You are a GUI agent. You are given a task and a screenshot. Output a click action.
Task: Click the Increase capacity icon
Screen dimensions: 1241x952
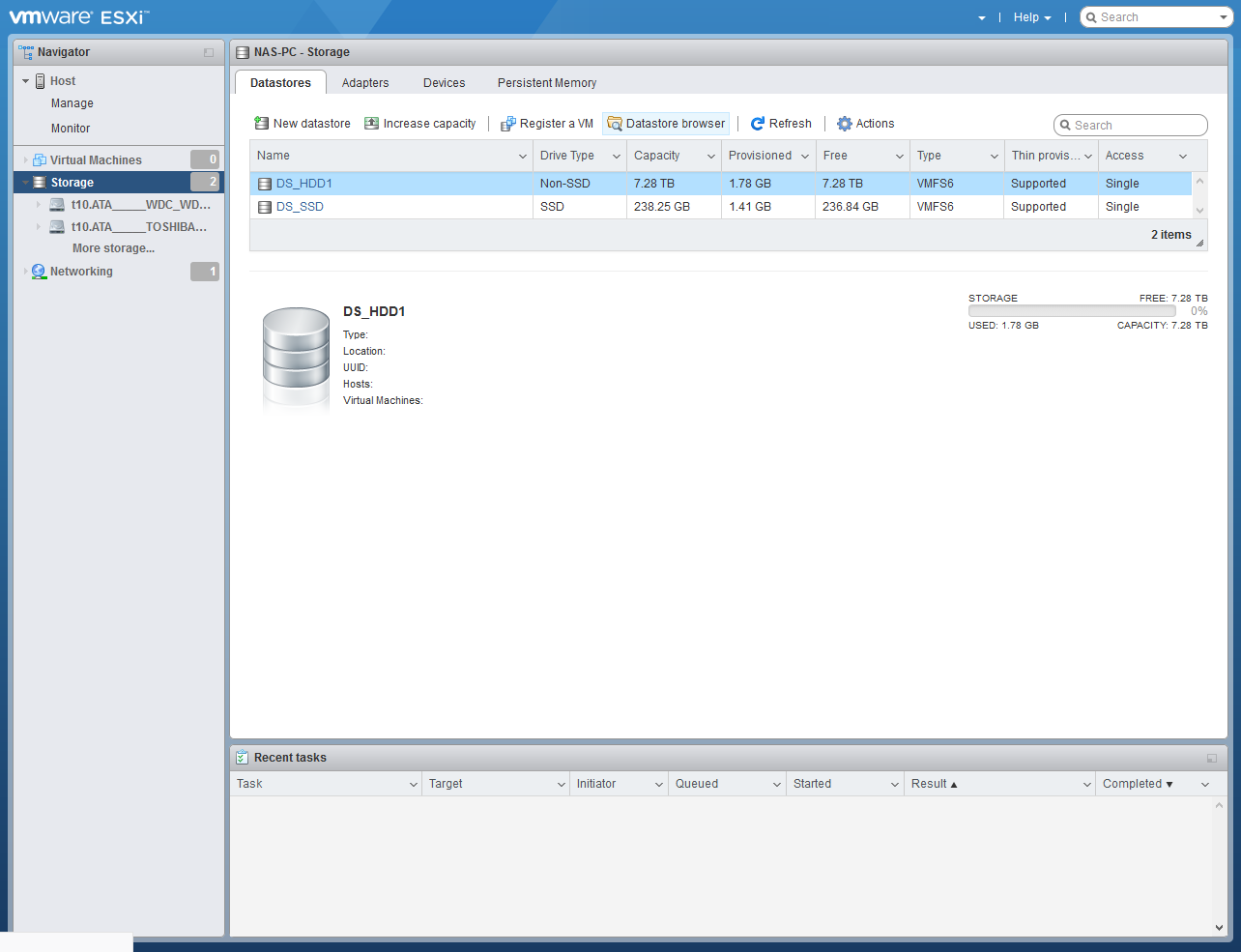[371, 123]
